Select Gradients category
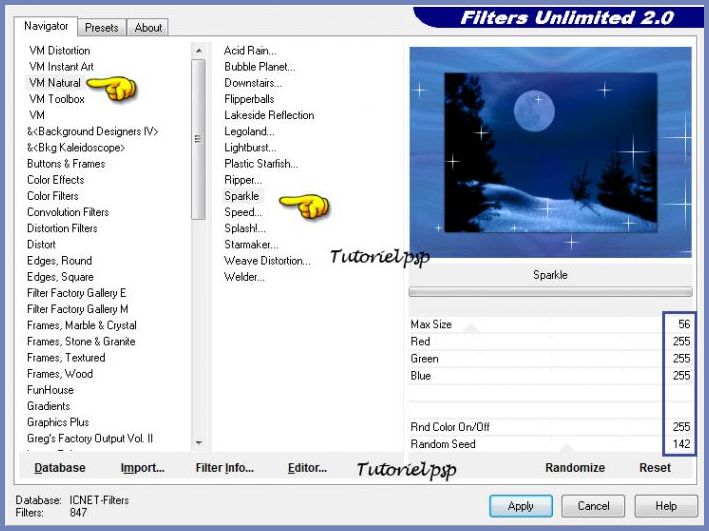This screenshot has width=709, height=531. [x=48, y=406]
